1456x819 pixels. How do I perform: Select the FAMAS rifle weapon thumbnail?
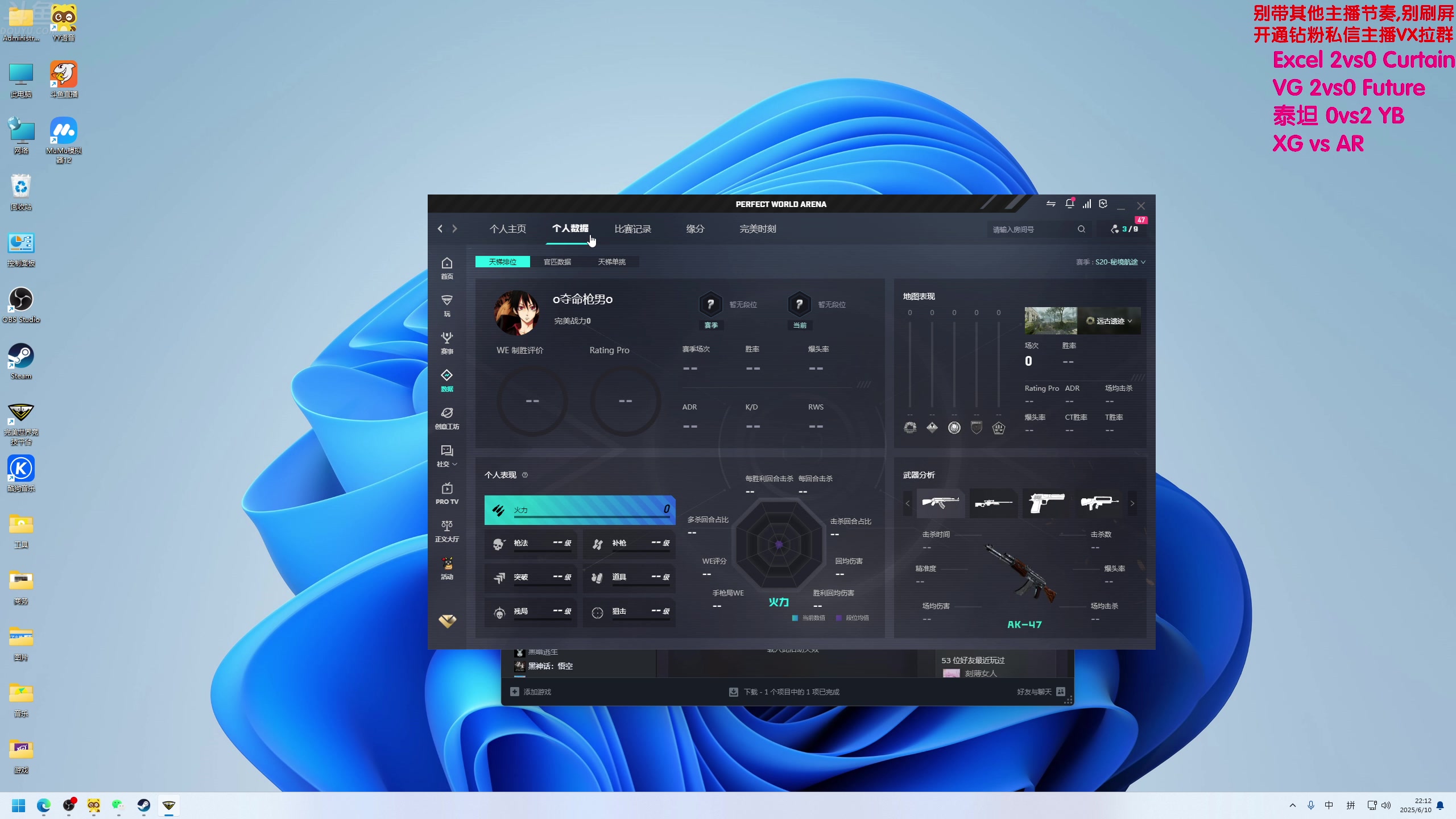(1099, 503)
